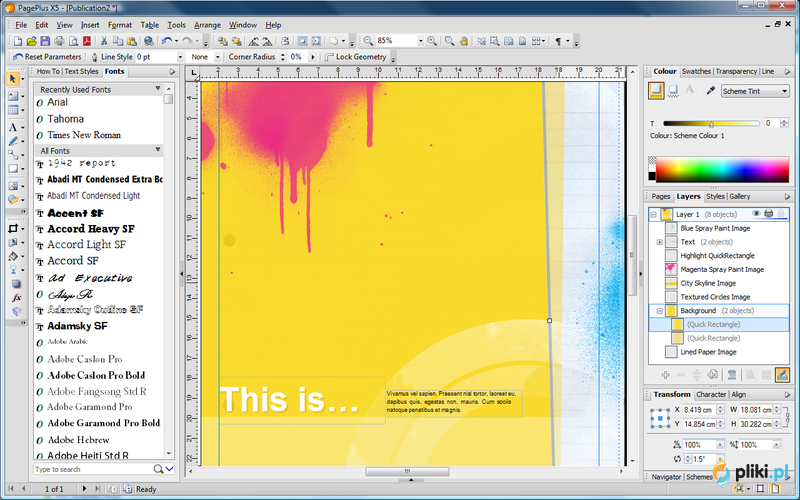
Task: Click the Text colour A icon
Action: (689, 89)
